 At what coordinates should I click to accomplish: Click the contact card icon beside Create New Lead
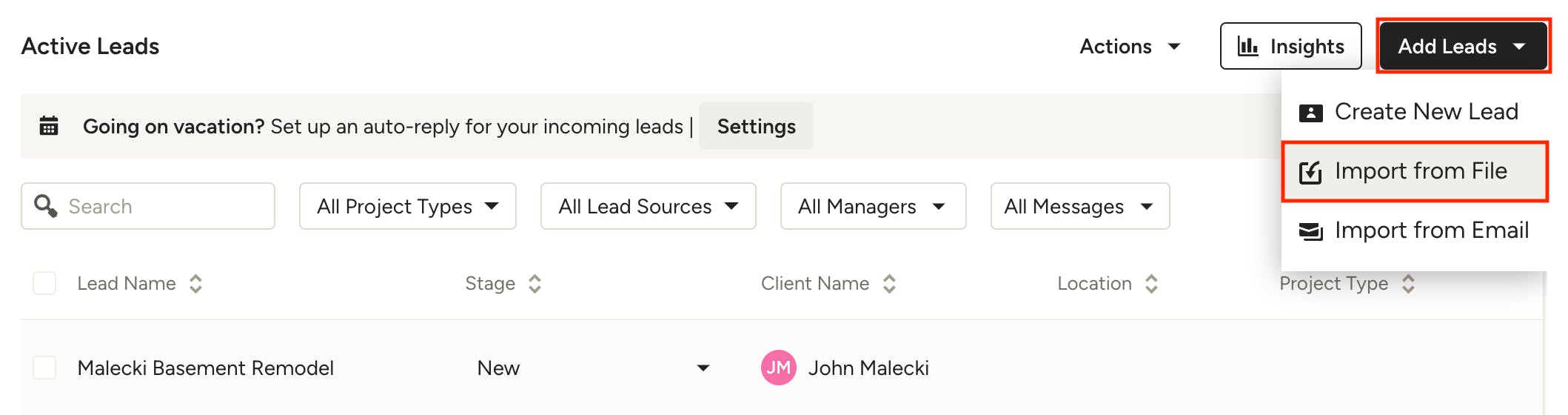point(1310,113)
